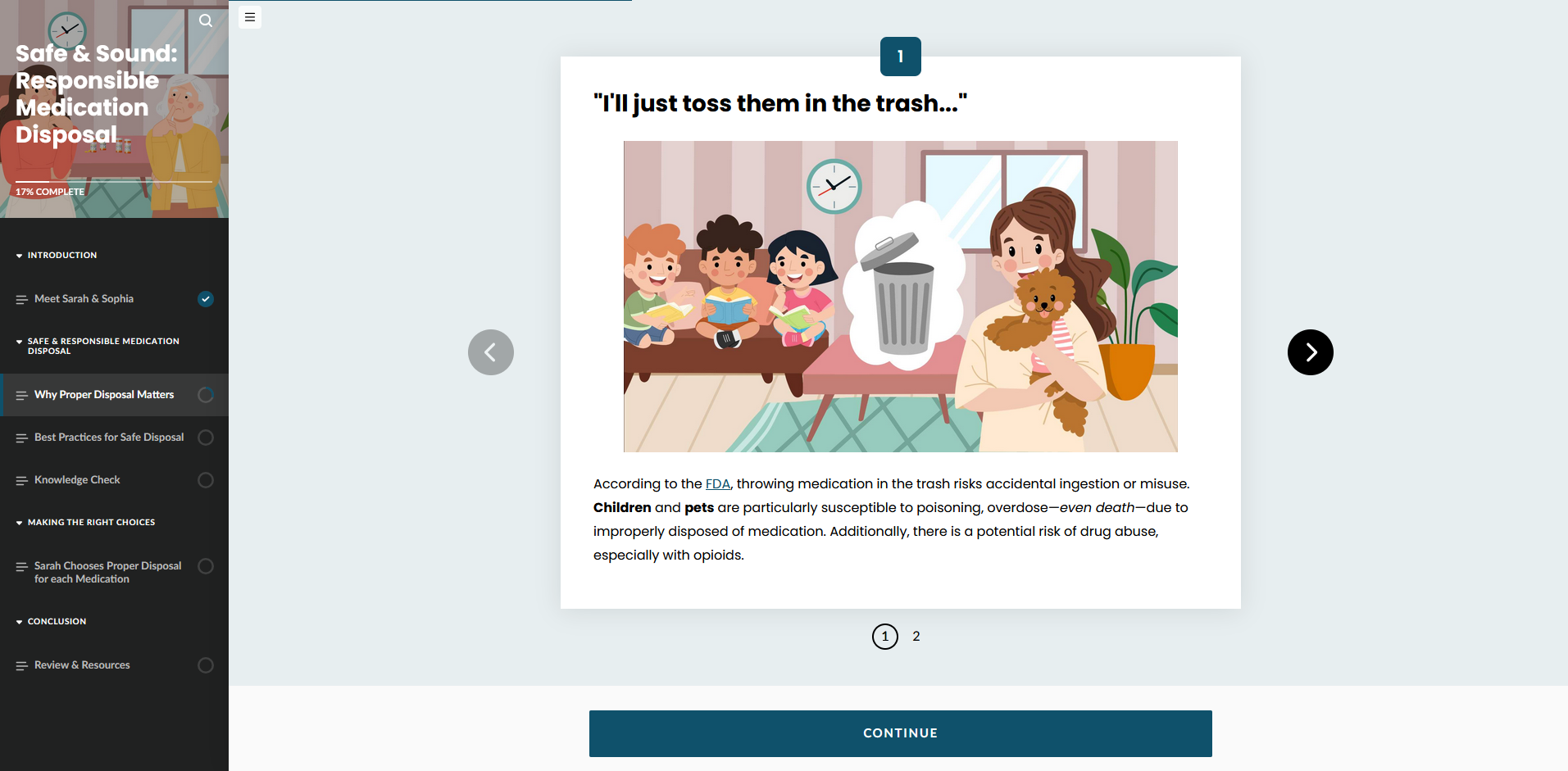This screenshot has width=1568, height=771.
Task: Collapse the Introduction section
Action: (x=57, y=256)
